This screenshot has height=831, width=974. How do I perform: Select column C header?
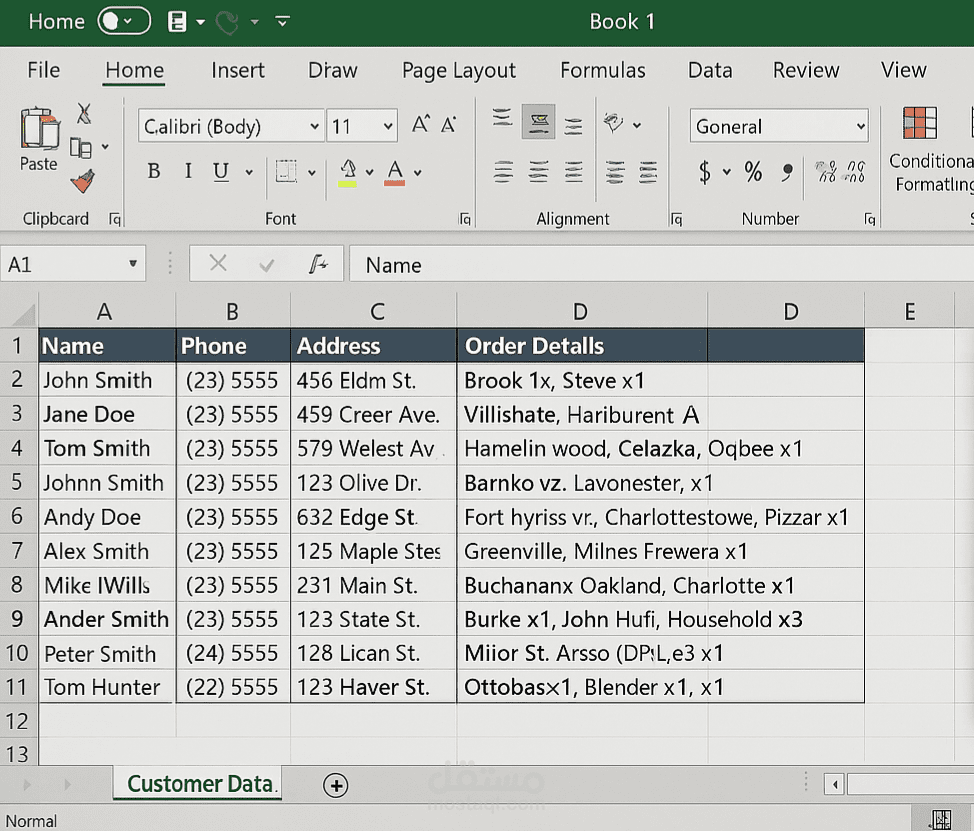coord(373,311)
